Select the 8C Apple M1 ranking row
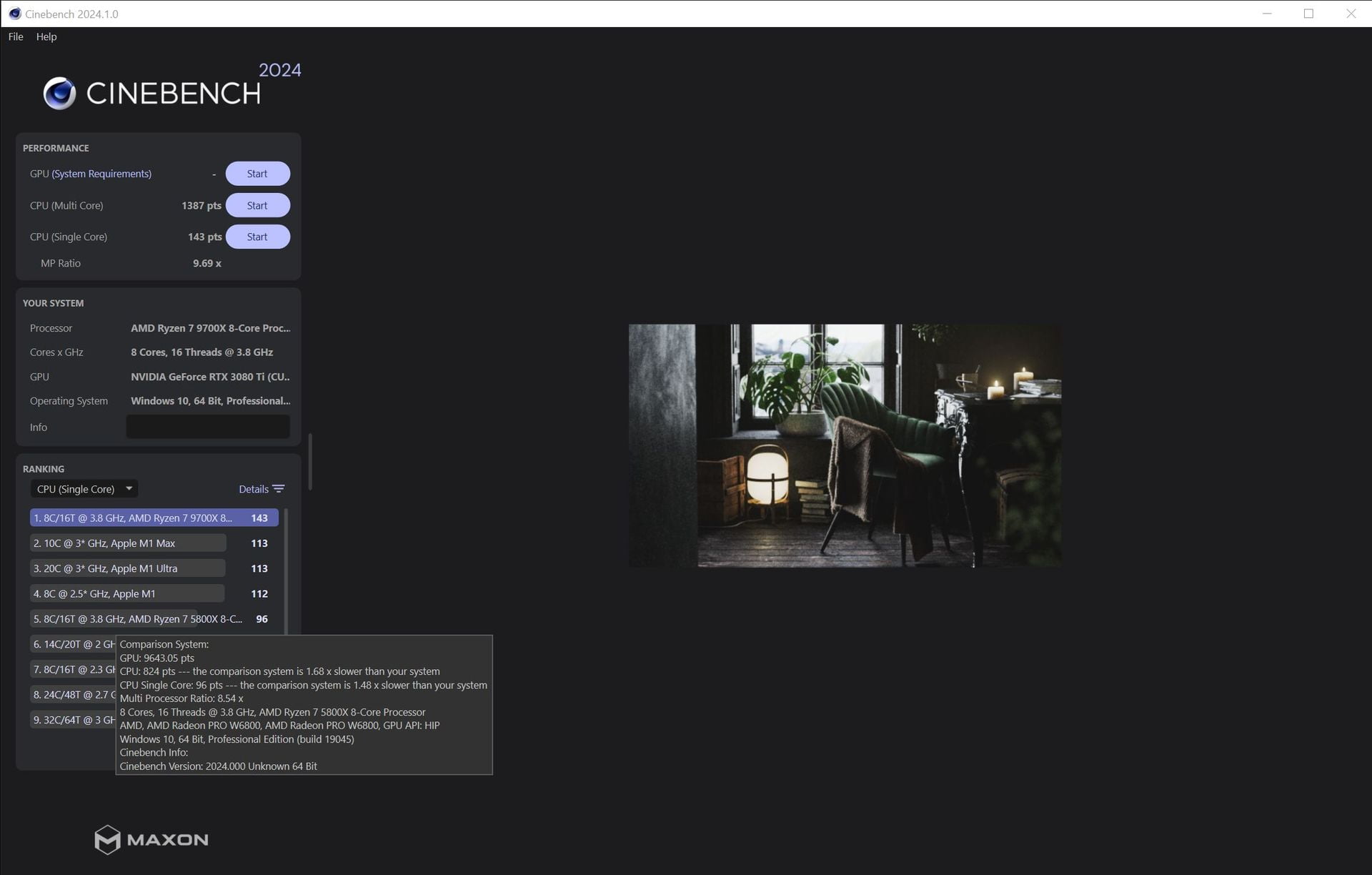 click(x=154, y=593)
